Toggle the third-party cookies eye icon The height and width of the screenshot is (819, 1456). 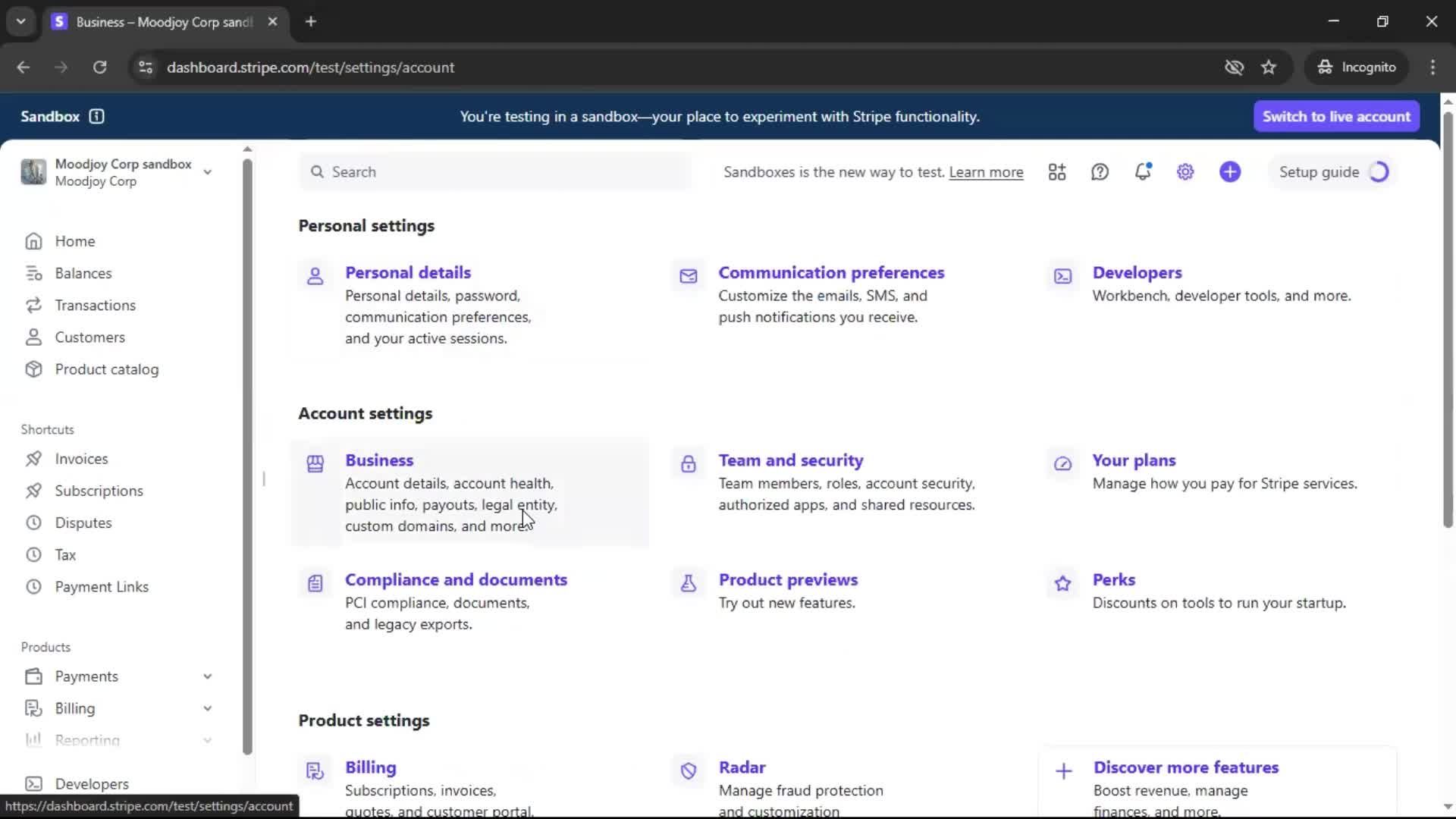[1234, 67]
